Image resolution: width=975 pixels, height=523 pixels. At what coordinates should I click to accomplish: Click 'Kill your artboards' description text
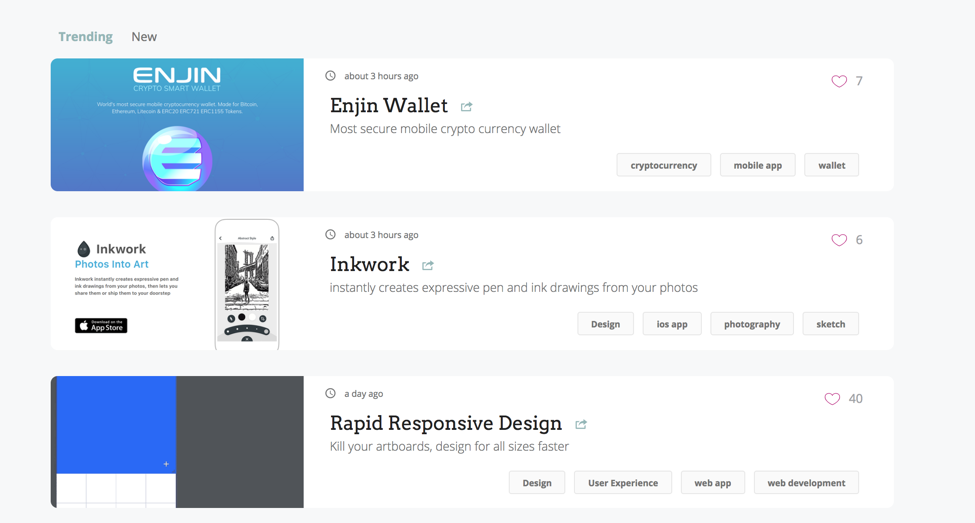pos(449,447)
